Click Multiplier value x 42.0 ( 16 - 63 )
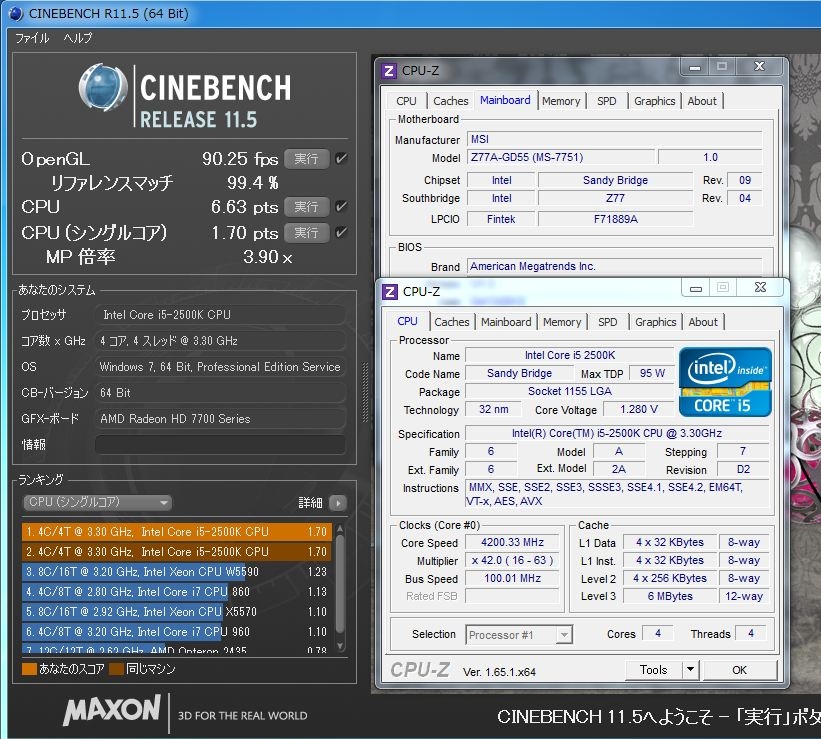Image resolution: width=821 pixels, height=739 pixels. click(x=512, y=560)
